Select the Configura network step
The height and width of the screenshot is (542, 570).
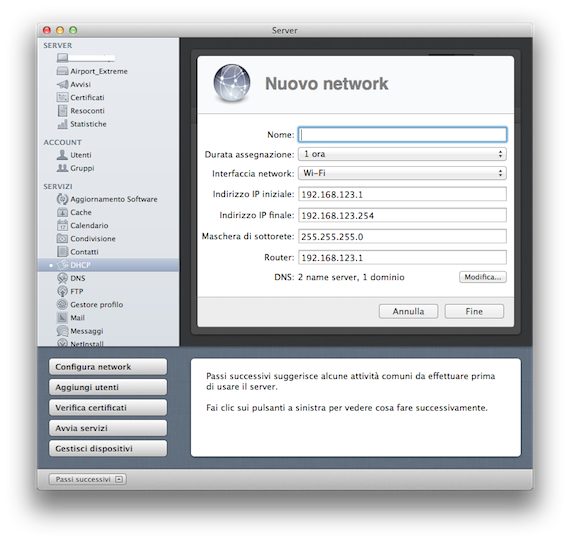(108, 367)
